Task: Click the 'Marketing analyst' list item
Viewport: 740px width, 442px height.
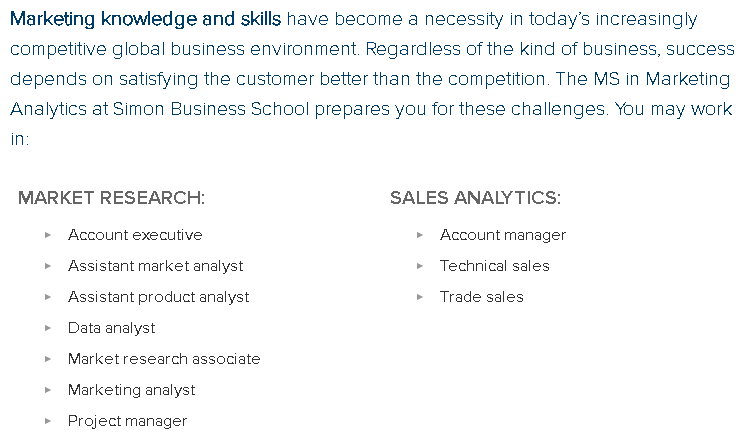Action: click(x=132, y=391)
